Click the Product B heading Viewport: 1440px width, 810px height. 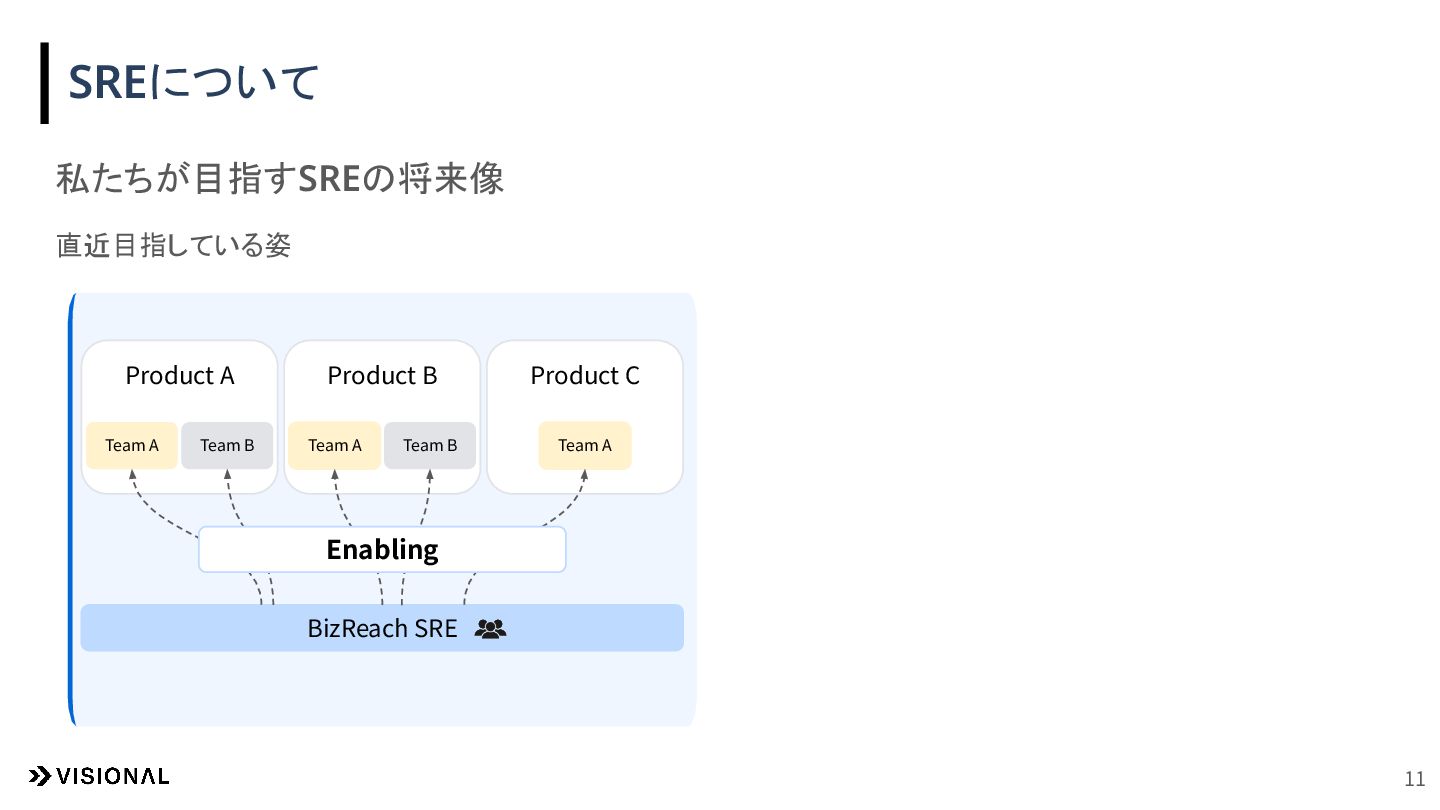(383, 376)
